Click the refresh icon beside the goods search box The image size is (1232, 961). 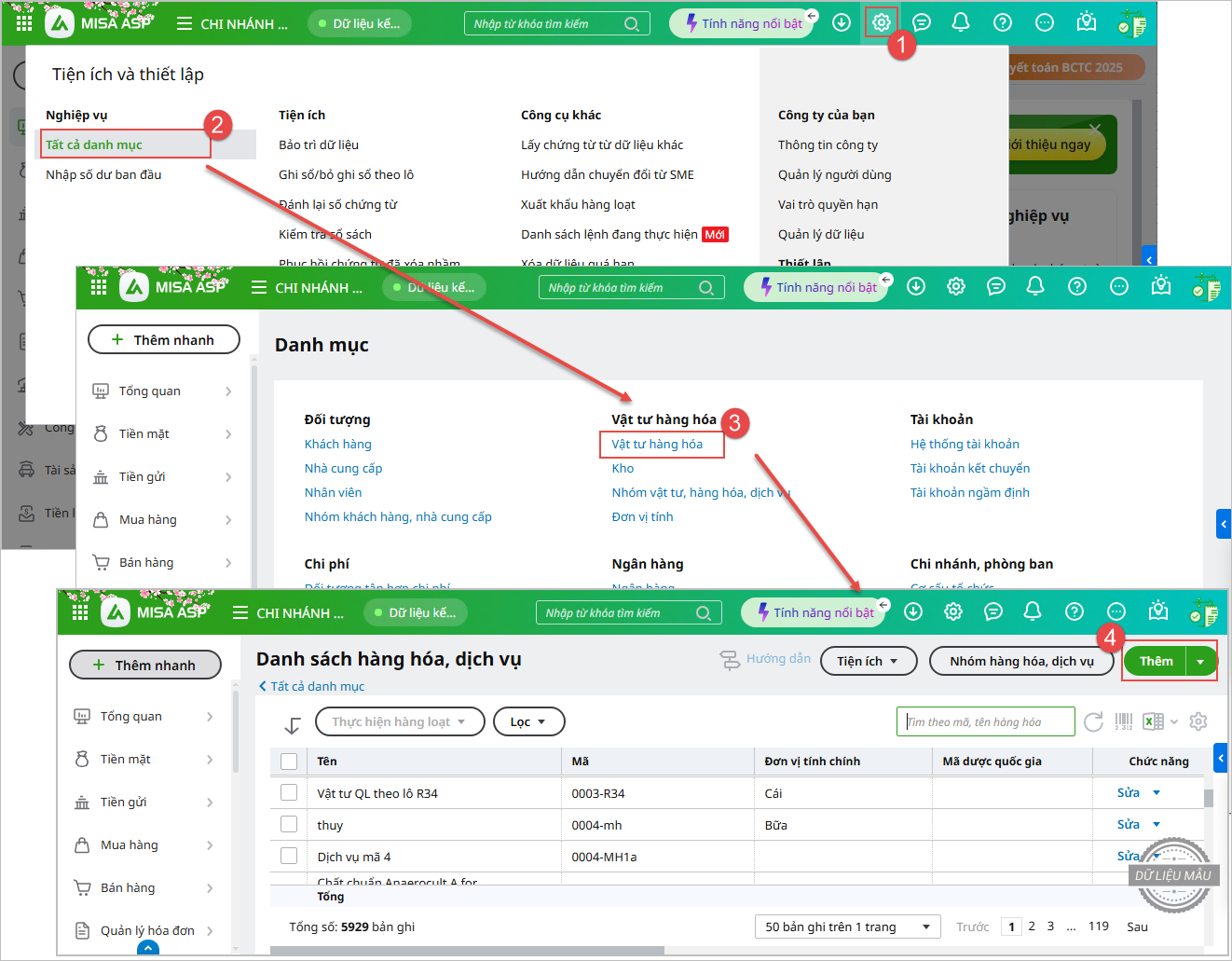coord(1094,721)
